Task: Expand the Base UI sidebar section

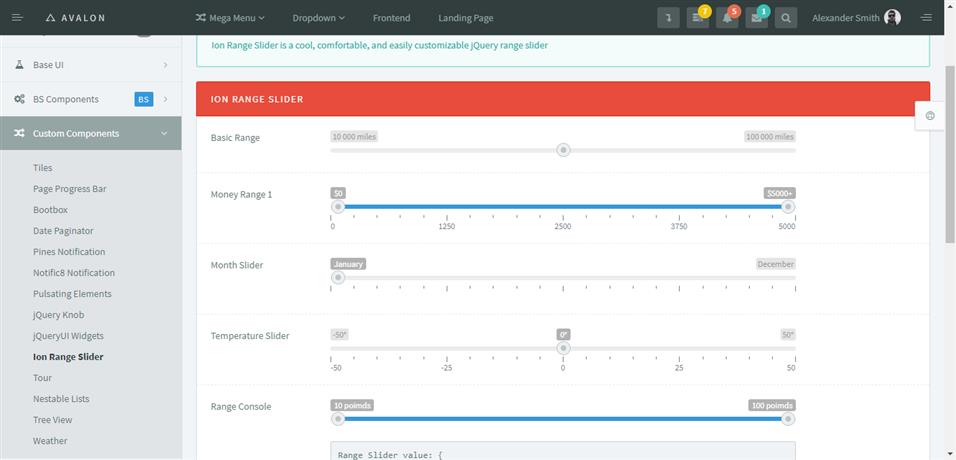Action: (x=90, y=65)
